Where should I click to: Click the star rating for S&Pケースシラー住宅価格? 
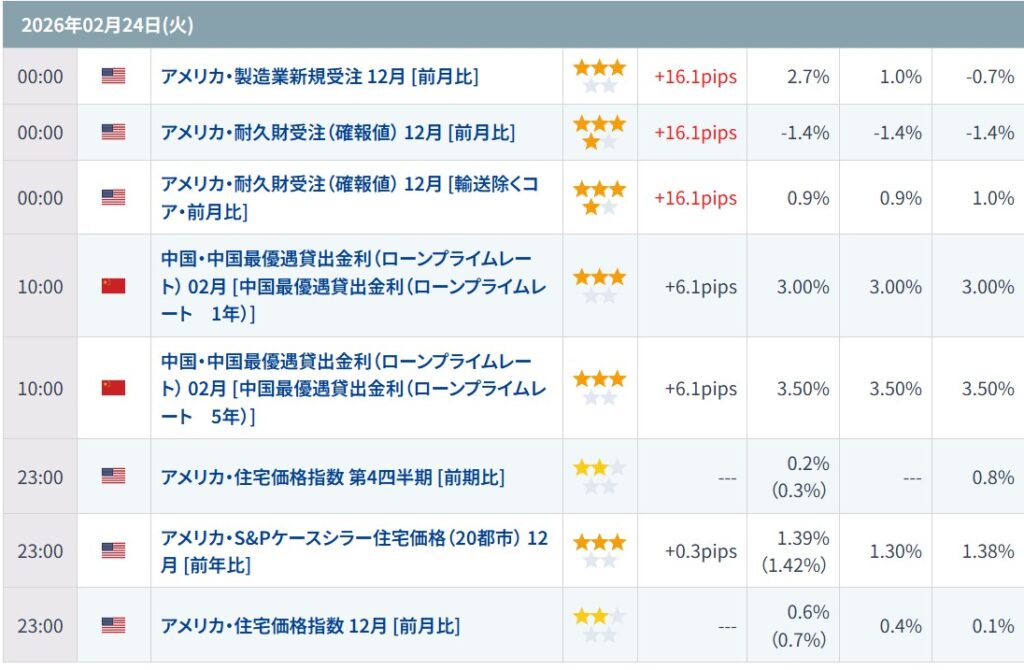(x=599, y=551)
